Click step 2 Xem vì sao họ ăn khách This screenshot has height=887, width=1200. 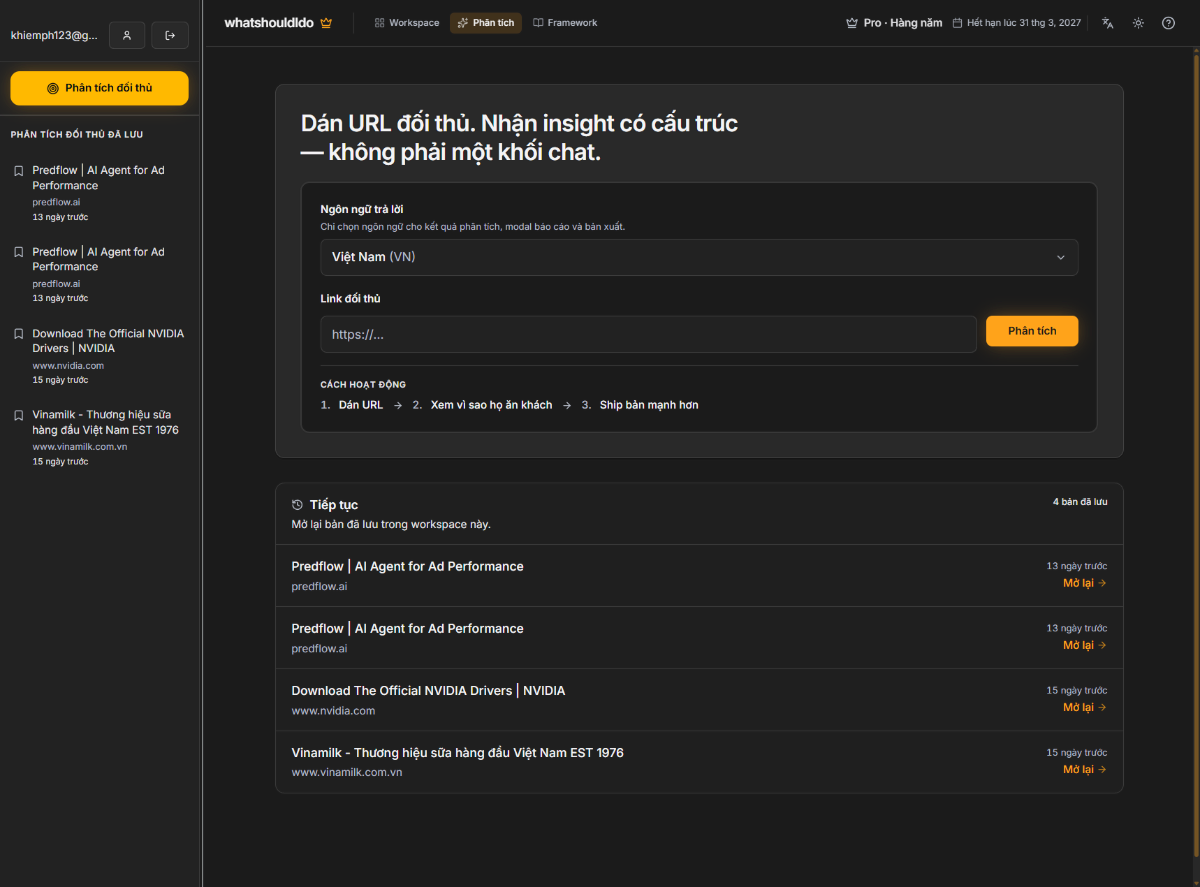point(491,405)
